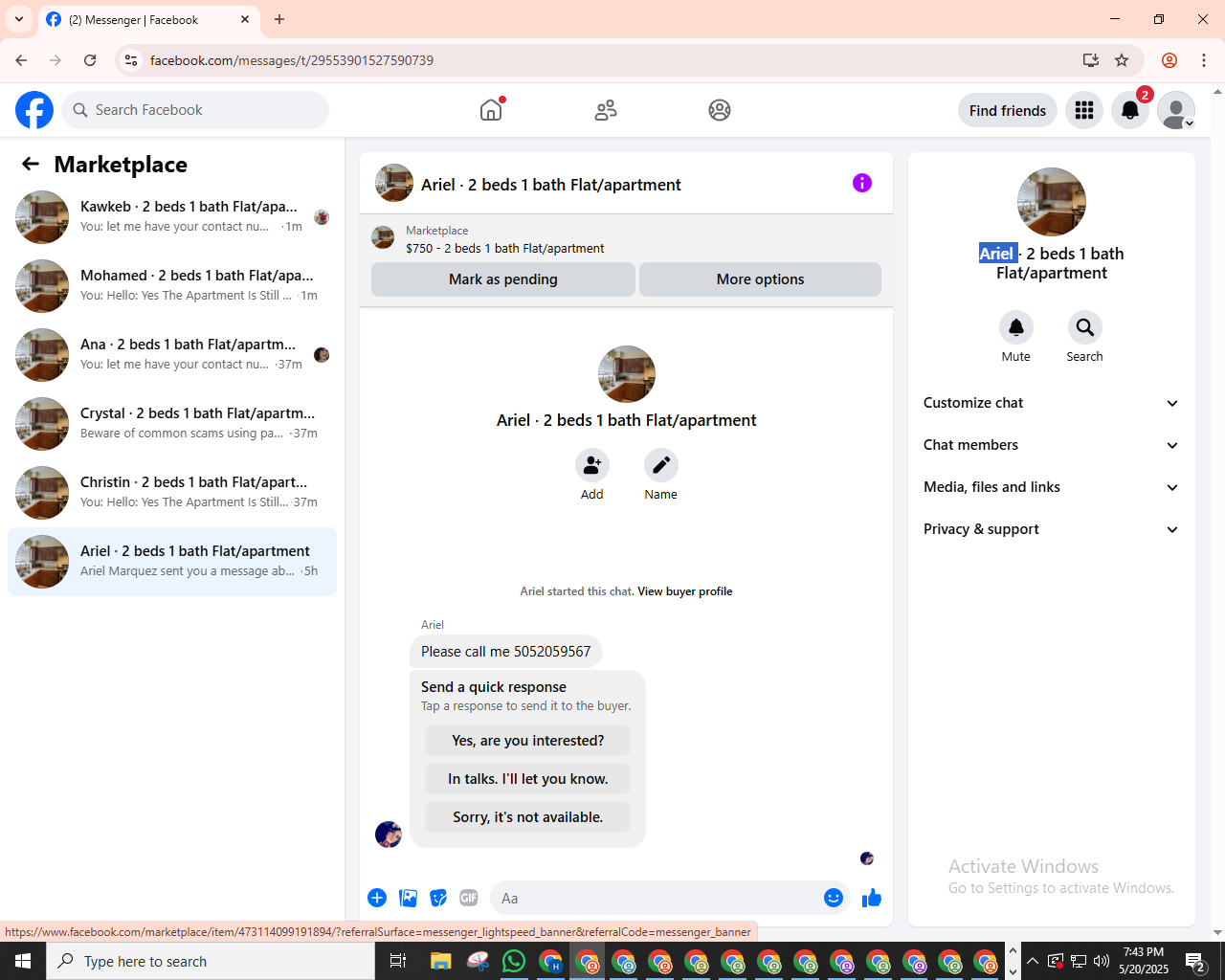
Task: Go back using Marketplace back arrow
Action: click(31, 164)
